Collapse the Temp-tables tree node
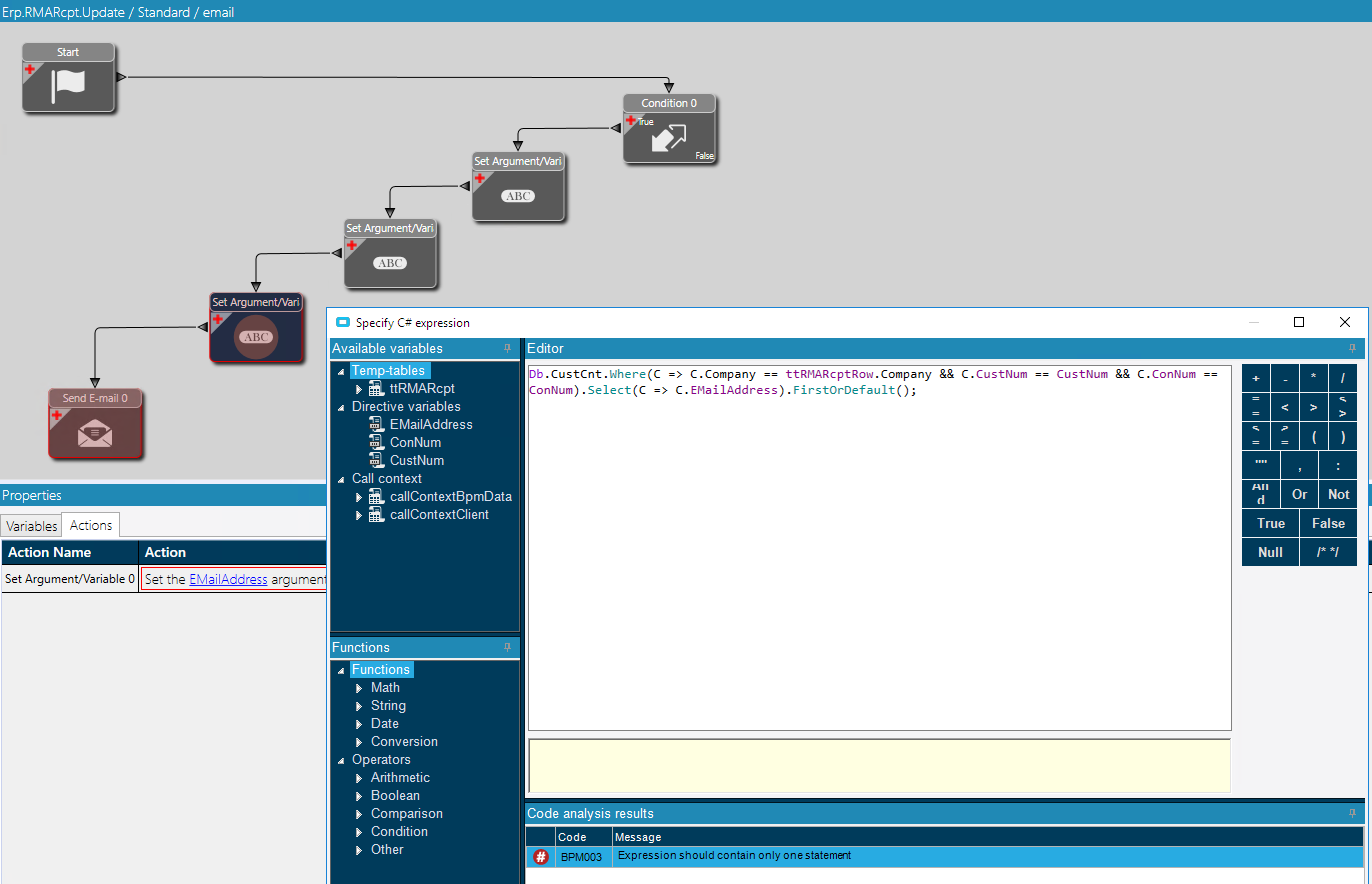Screen dimensions: 1372x884 click(x=341, y=371)
